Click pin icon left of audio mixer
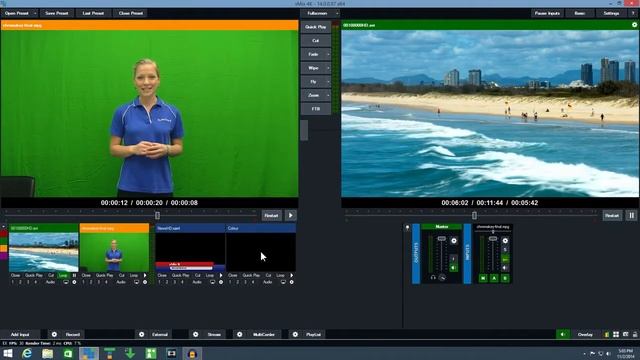The image size is (640, 360). [x=407, y=228]
